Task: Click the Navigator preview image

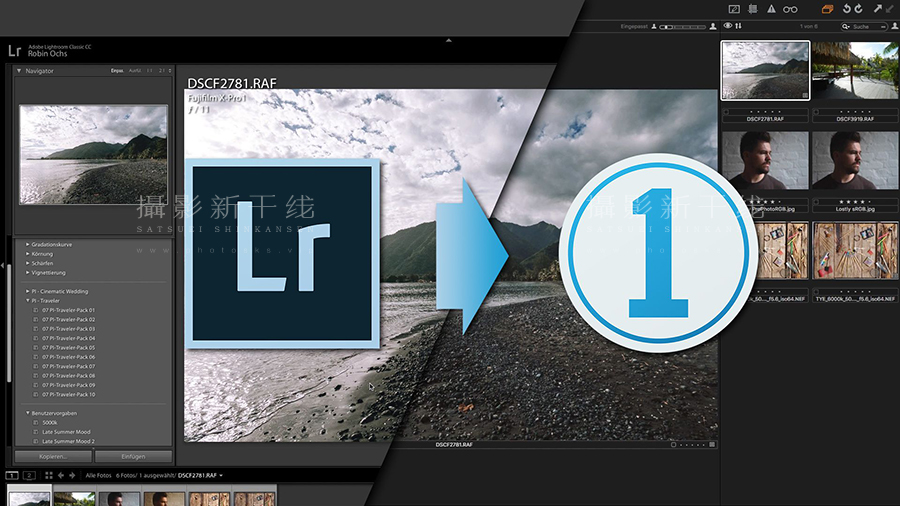Action: 94,154
